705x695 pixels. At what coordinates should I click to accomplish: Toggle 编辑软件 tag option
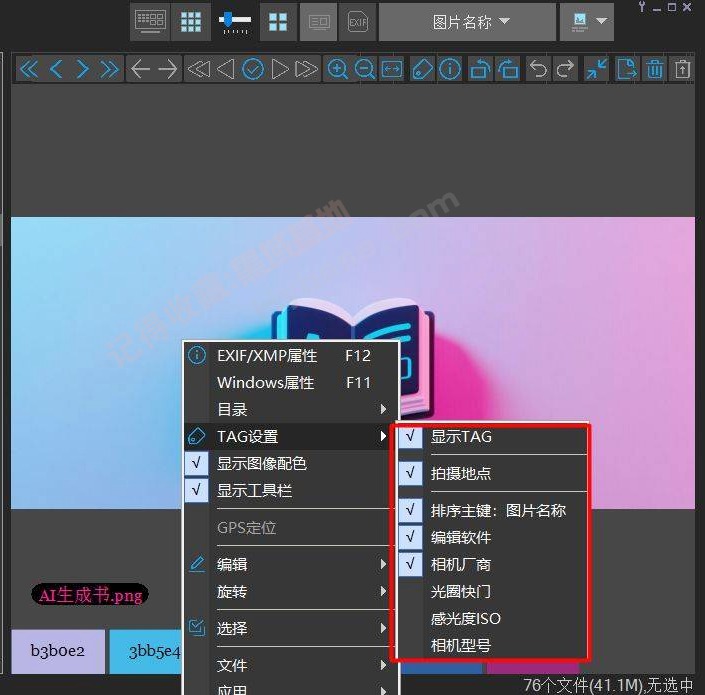[x=492, y=537]
